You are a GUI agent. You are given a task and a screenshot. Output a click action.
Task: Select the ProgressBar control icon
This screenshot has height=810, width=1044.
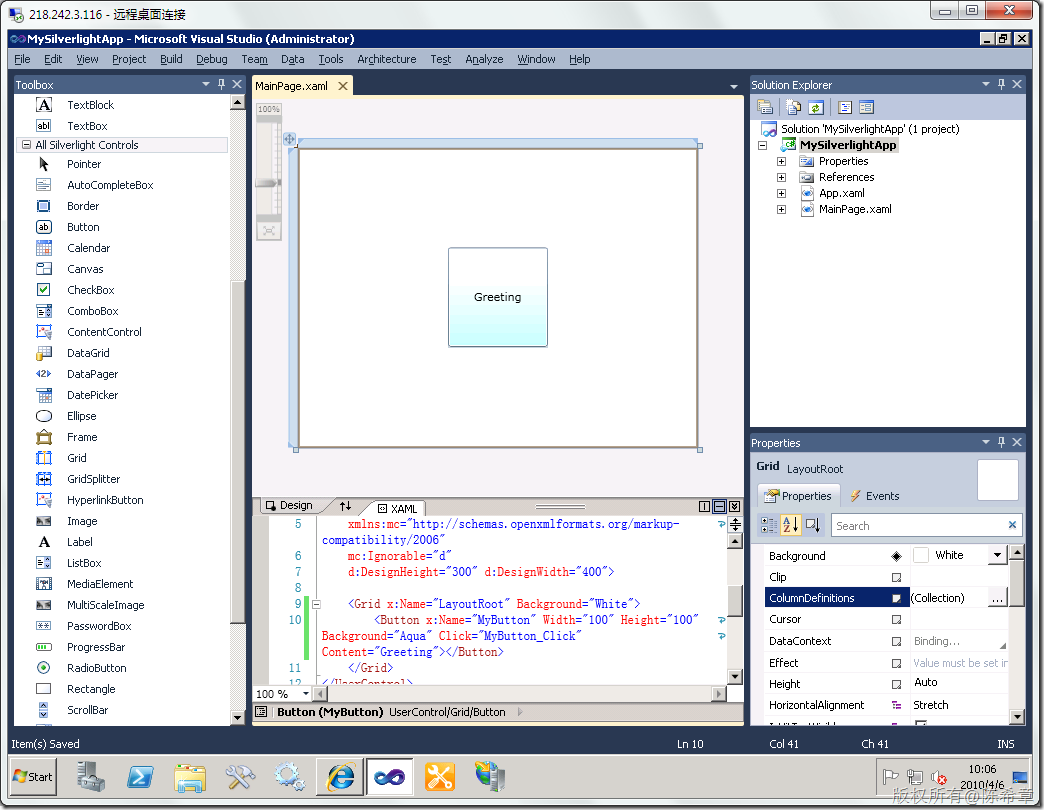point(44,647)
